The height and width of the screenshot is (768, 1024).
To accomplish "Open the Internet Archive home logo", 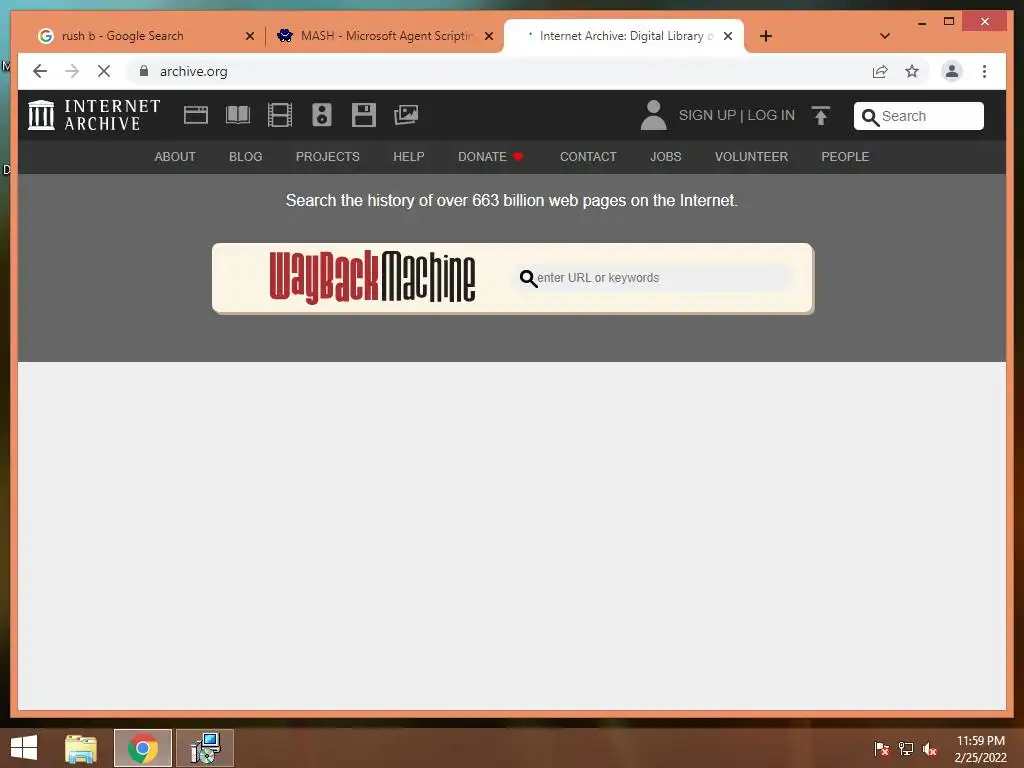I will click(x=94, y=115).
